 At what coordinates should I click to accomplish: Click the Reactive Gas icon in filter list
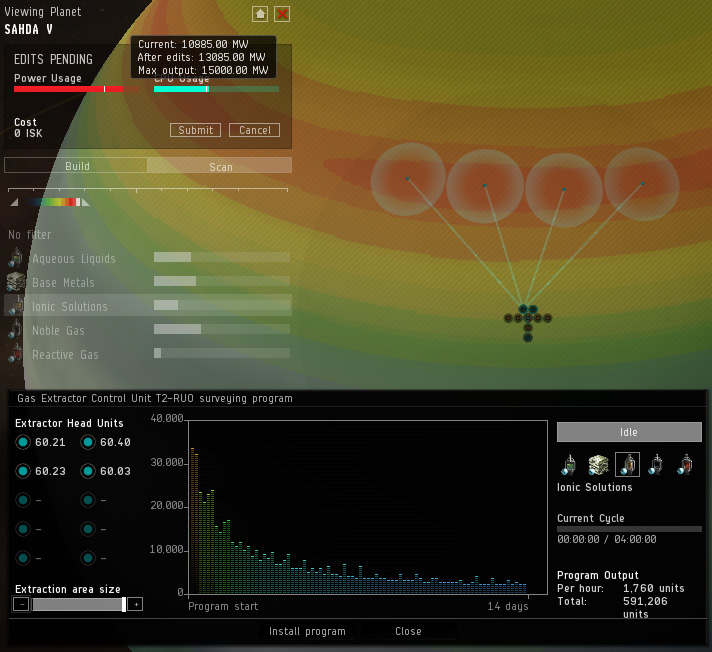pos(16,354)
